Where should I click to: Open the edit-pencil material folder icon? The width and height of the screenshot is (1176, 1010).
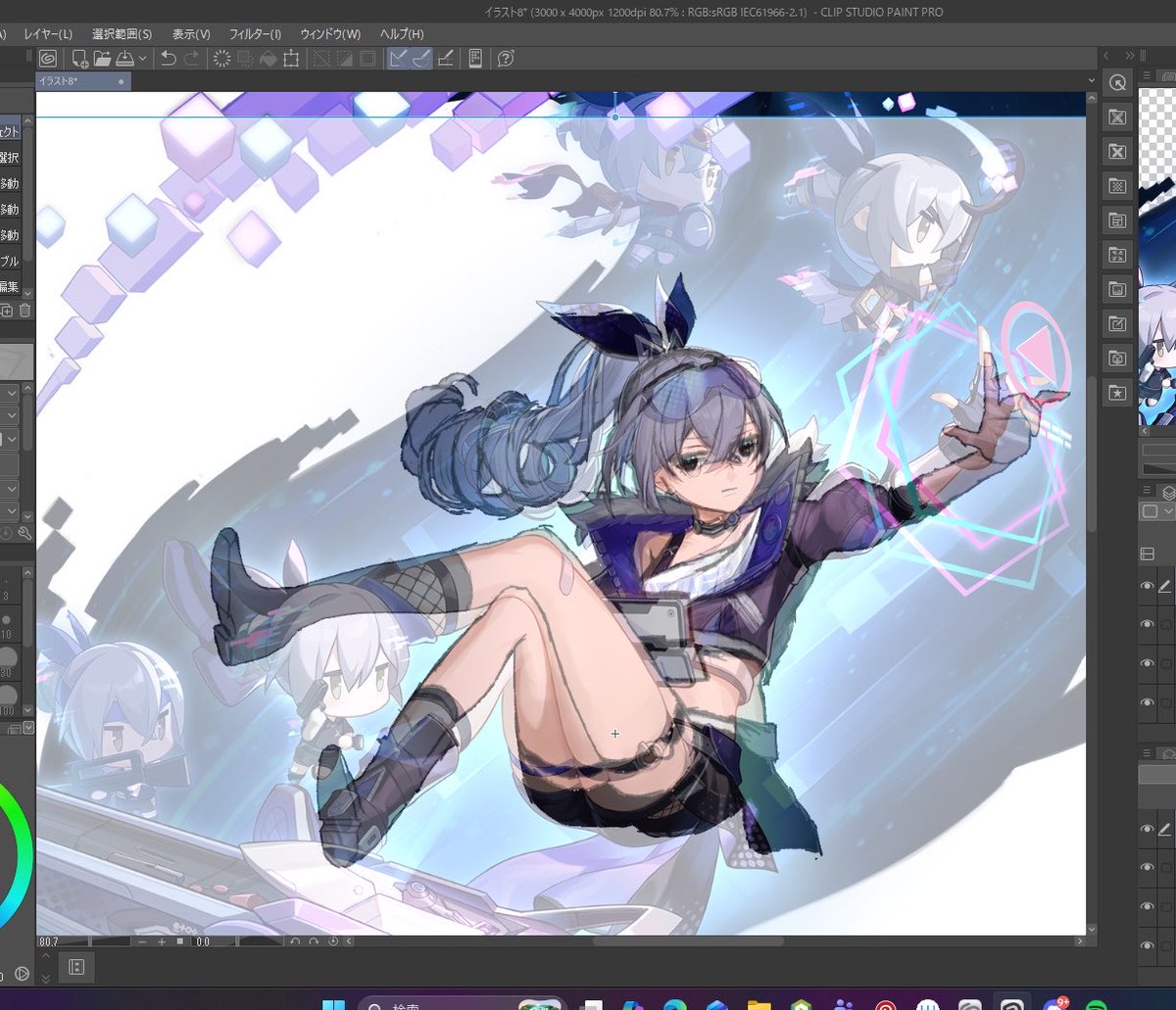point(1116,323)
